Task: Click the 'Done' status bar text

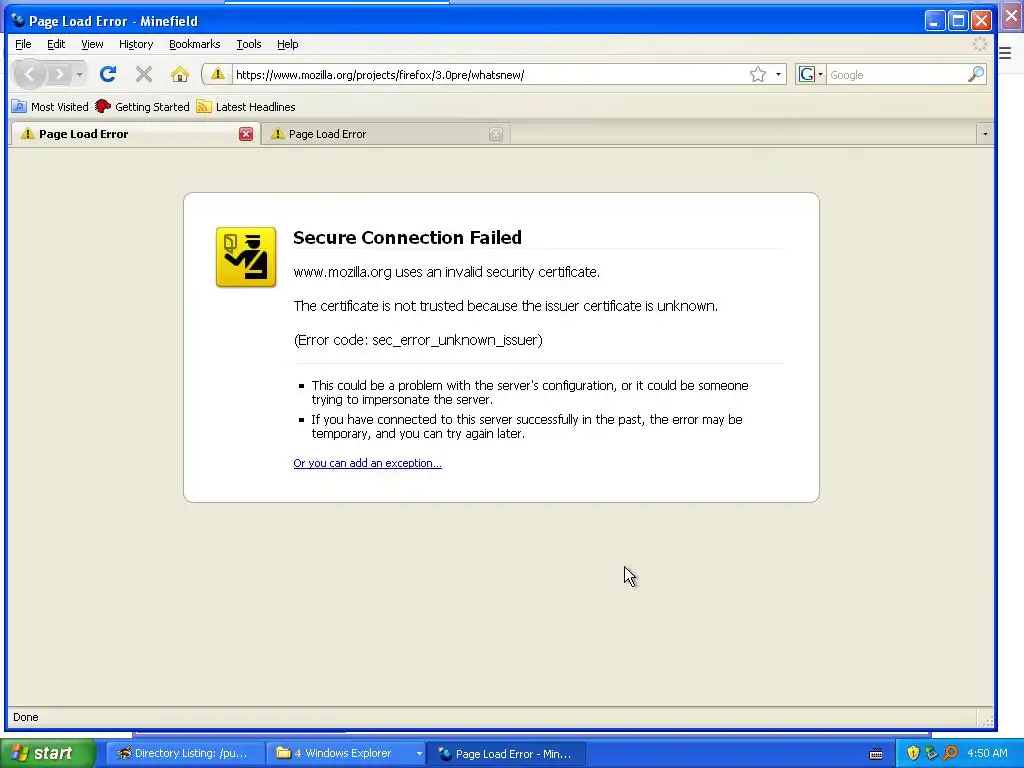Action: (x=25, y=717)
